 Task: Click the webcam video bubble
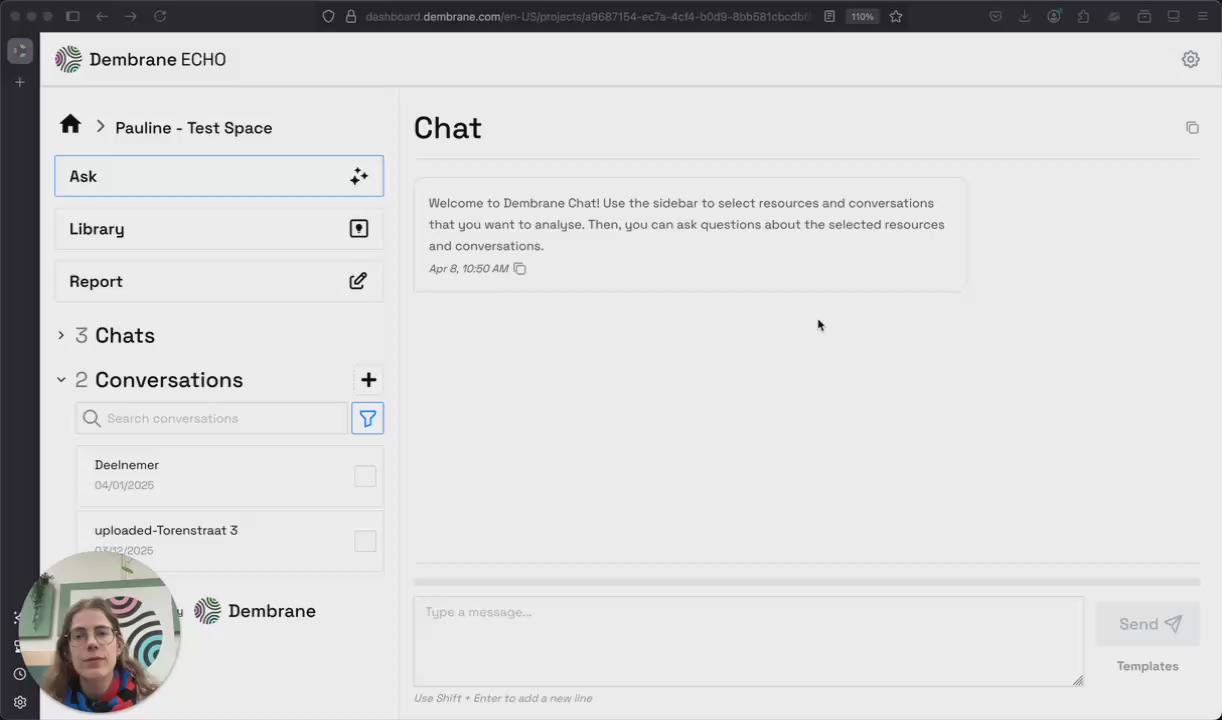point(99,632)
